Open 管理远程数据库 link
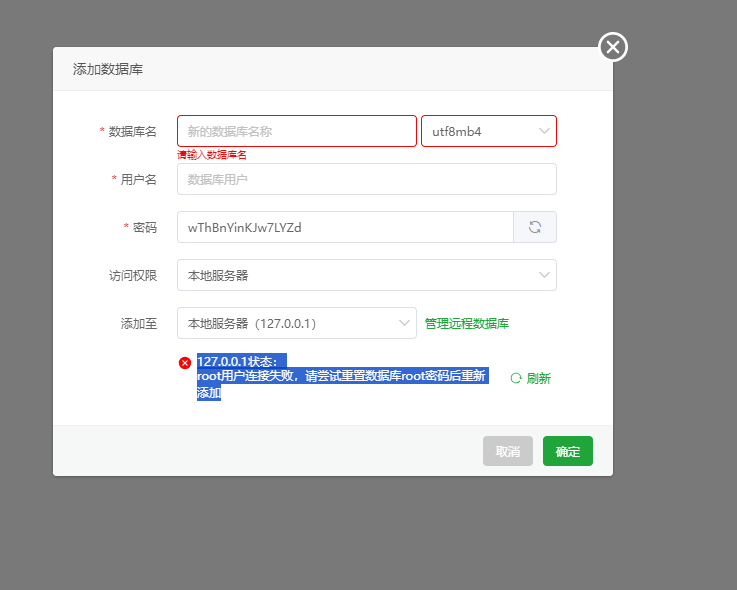This screenshot has height=590, width=737. (467, 323)
